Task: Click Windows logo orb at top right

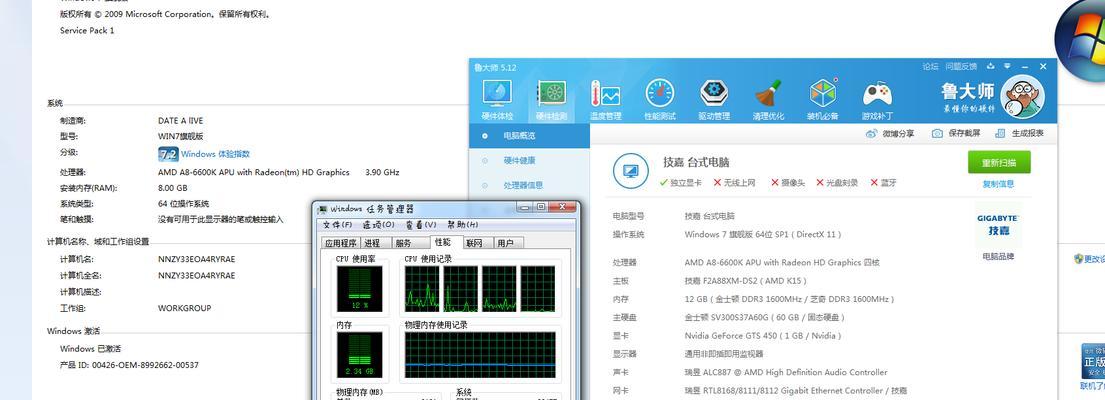Action: pos(1080,39)
